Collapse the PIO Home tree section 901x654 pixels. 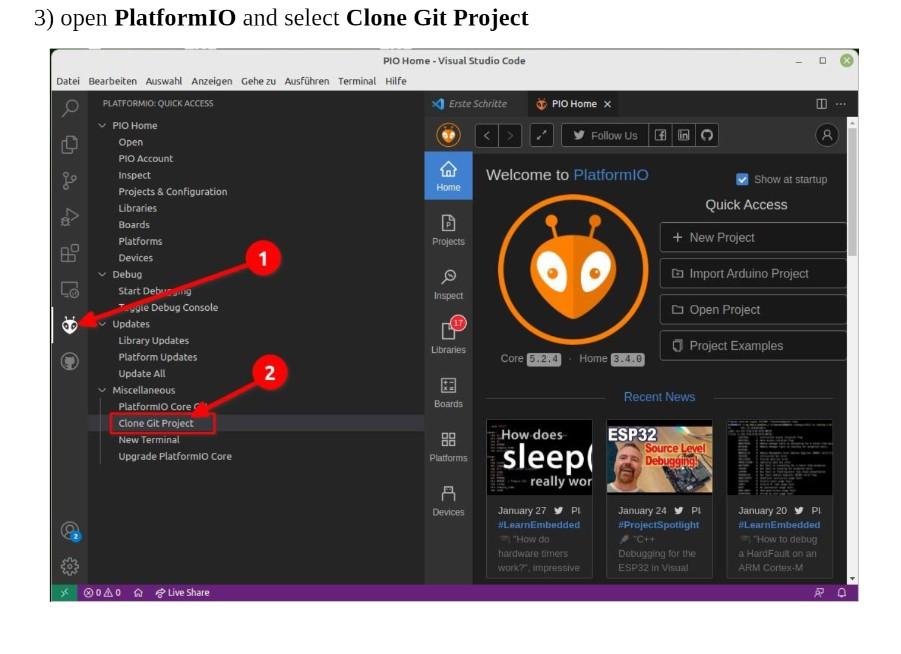click(102, 125)
